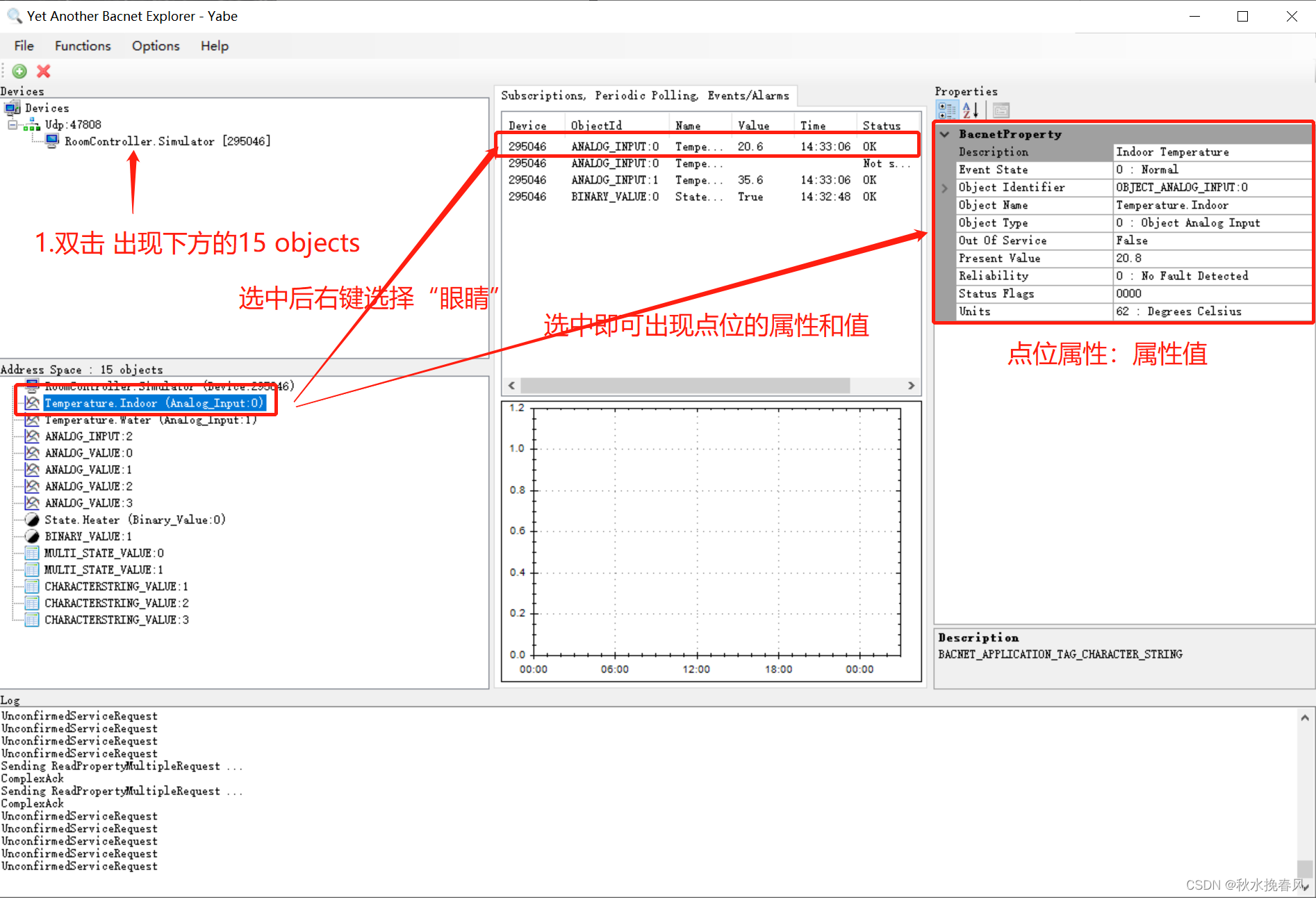Collapse the BacnetProperty category chevron
This screenshot has width=1316, height=898.
(x=945, y=134)
